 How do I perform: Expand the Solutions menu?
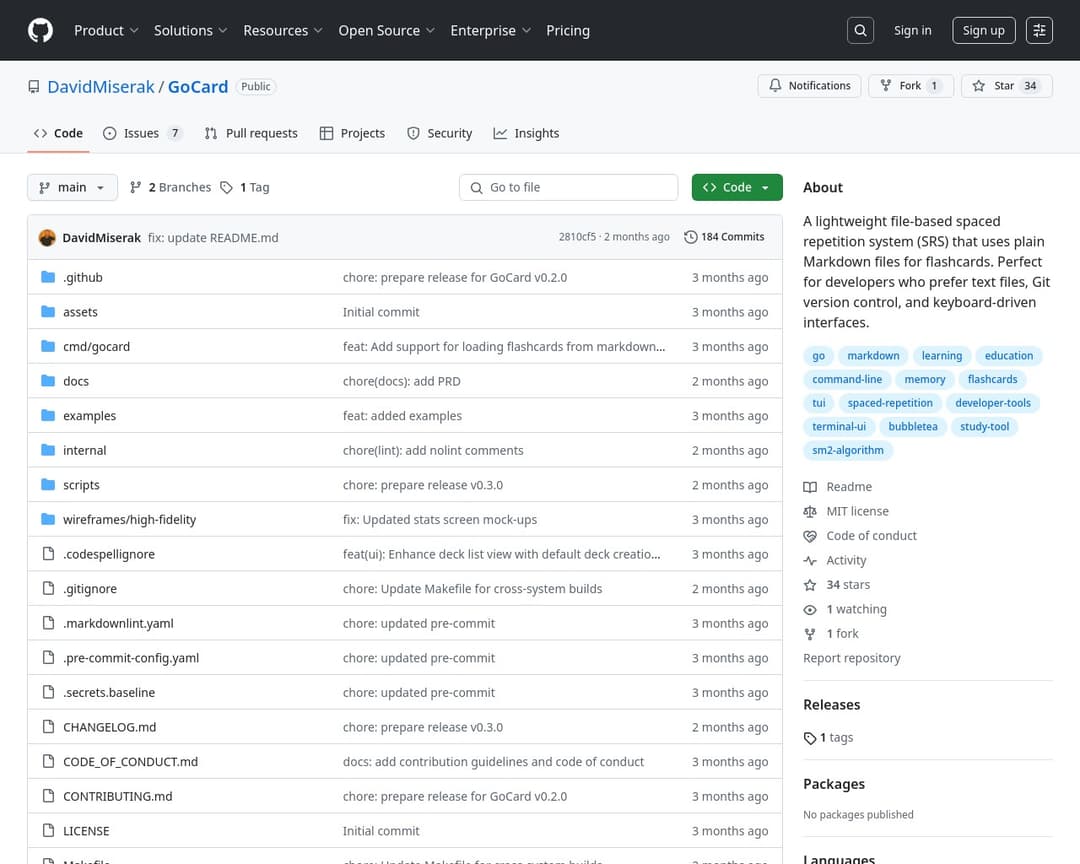[x=190, y=30]
